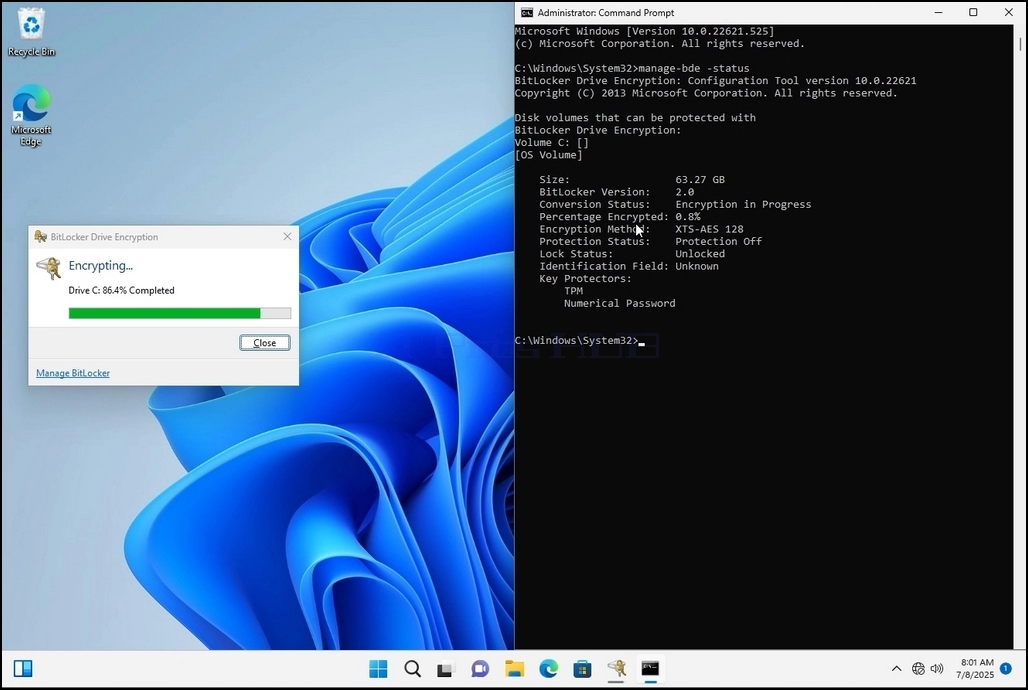Click 'TPM' key protector line
This screenshot has width=1028, height=690.
click(x=574, y=291)
